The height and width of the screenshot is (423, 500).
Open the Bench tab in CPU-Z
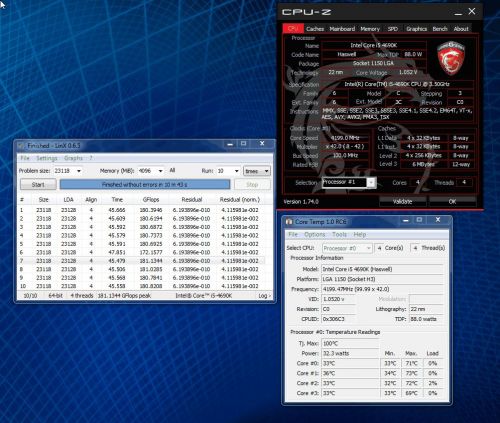coord(440,29)
